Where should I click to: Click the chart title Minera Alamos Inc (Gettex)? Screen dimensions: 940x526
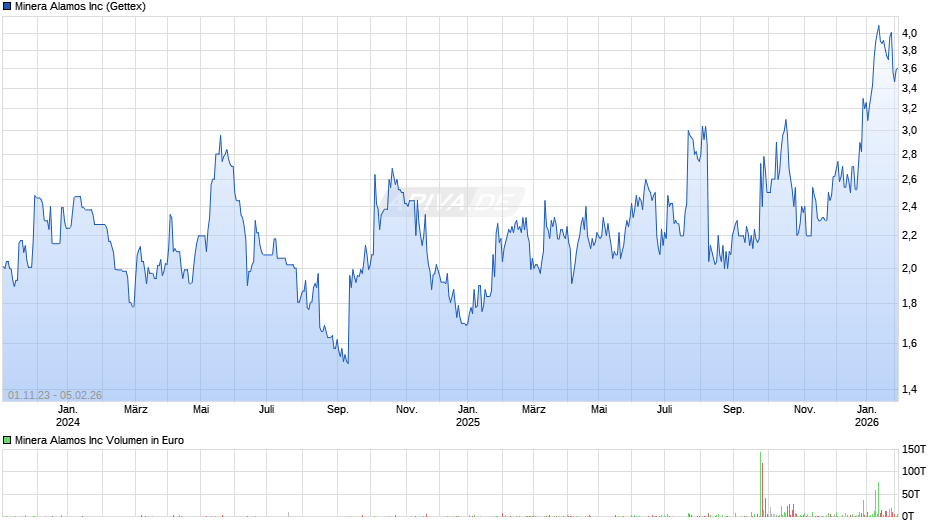pyautogui.click(x=80, y=7)
